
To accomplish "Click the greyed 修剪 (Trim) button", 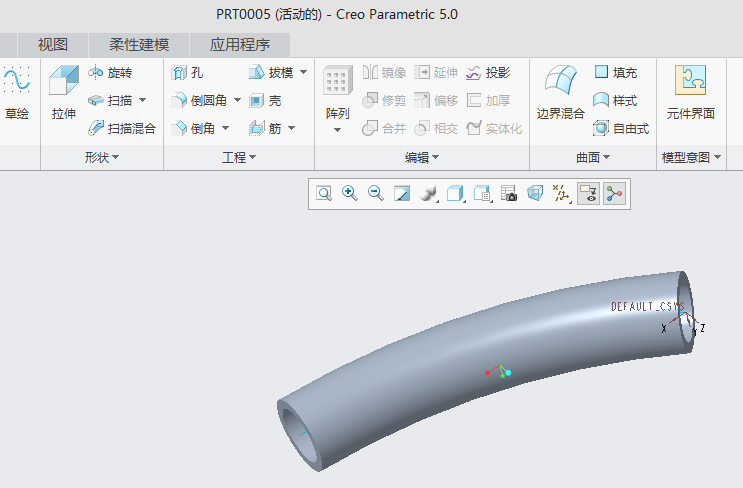I will pos(384,100).
